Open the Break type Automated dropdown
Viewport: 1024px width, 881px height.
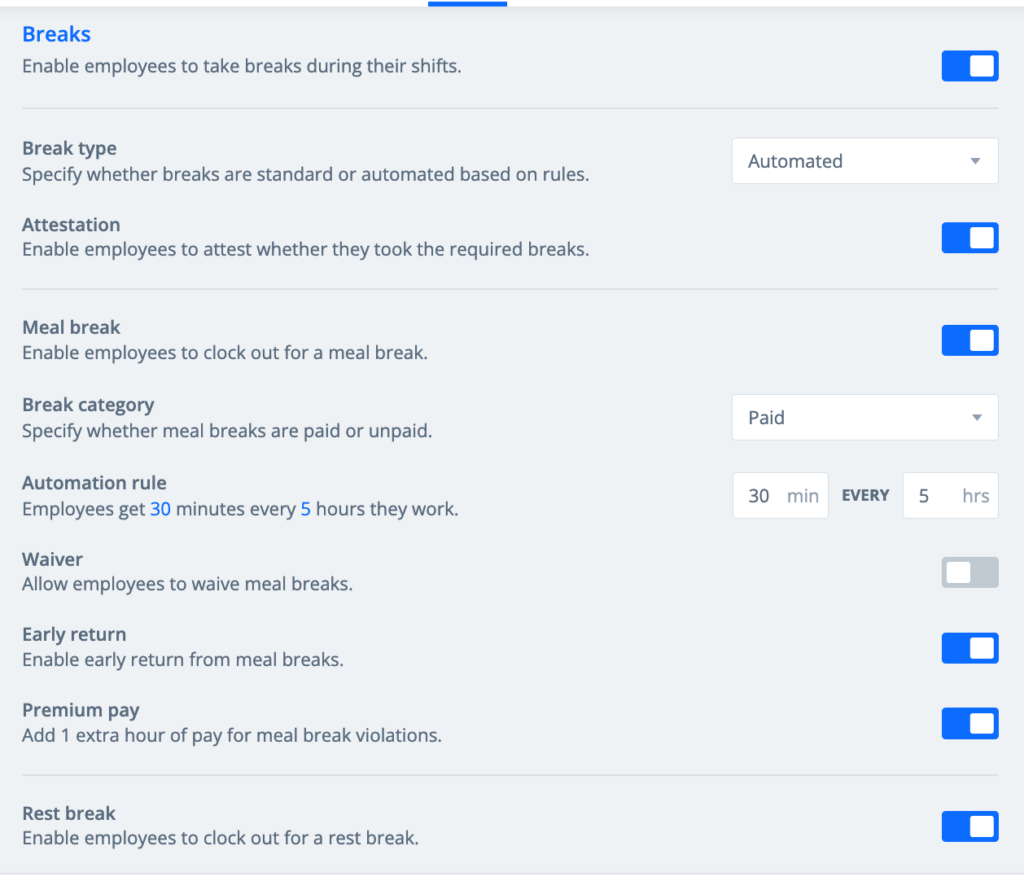pyautogui.click(x=865, y=161)
